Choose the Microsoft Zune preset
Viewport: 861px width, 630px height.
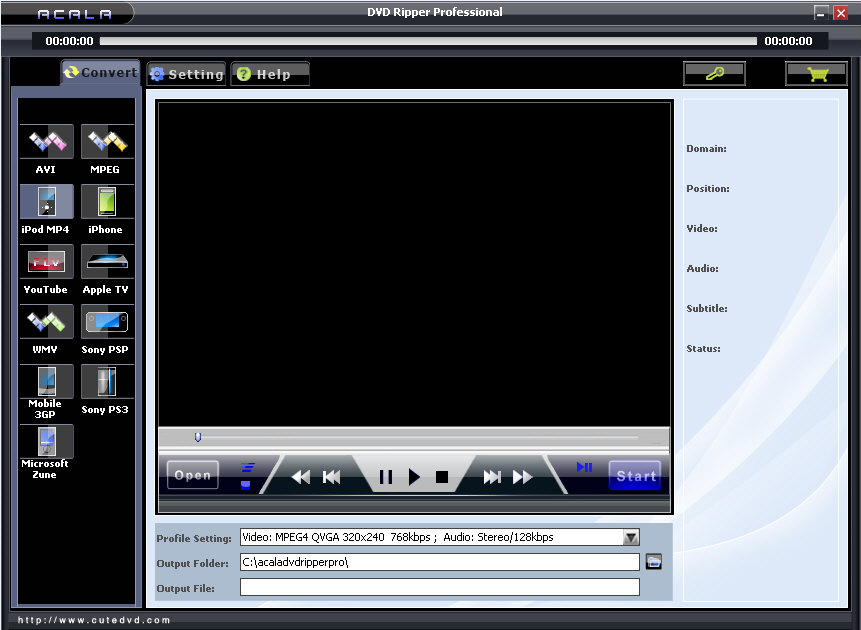coord(46,442)
